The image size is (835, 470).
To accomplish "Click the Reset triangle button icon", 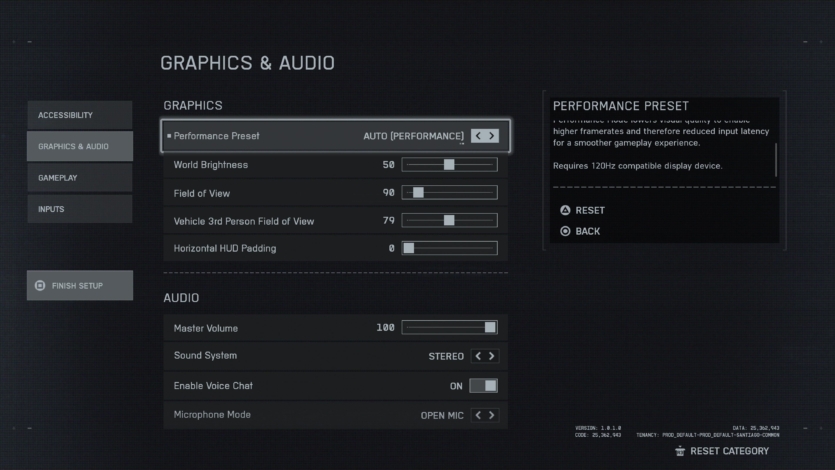I will coord(565,210).
